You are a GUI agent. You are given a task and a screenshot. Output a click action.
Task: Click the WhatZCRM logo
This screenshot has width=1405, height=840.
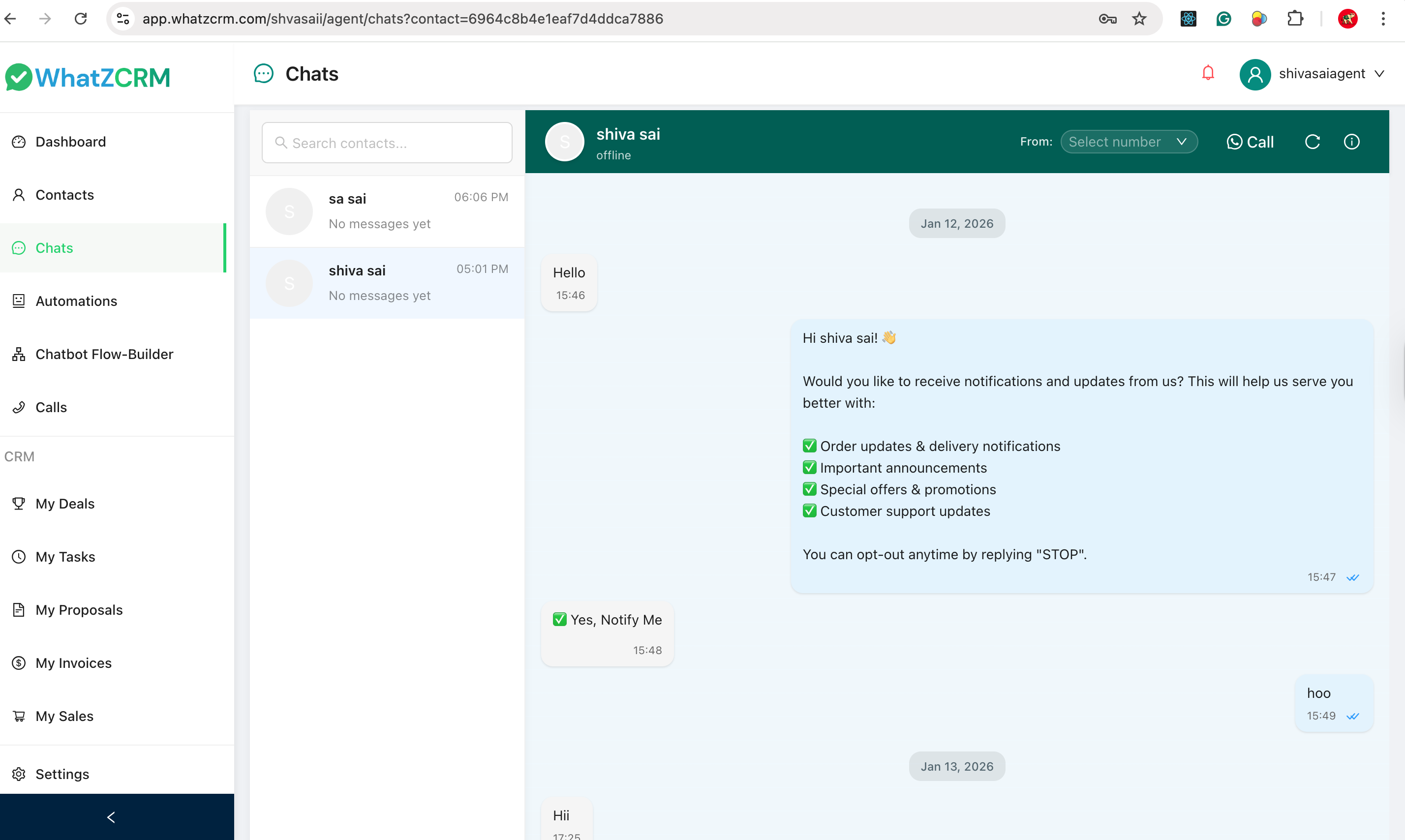tap(88, 78)
